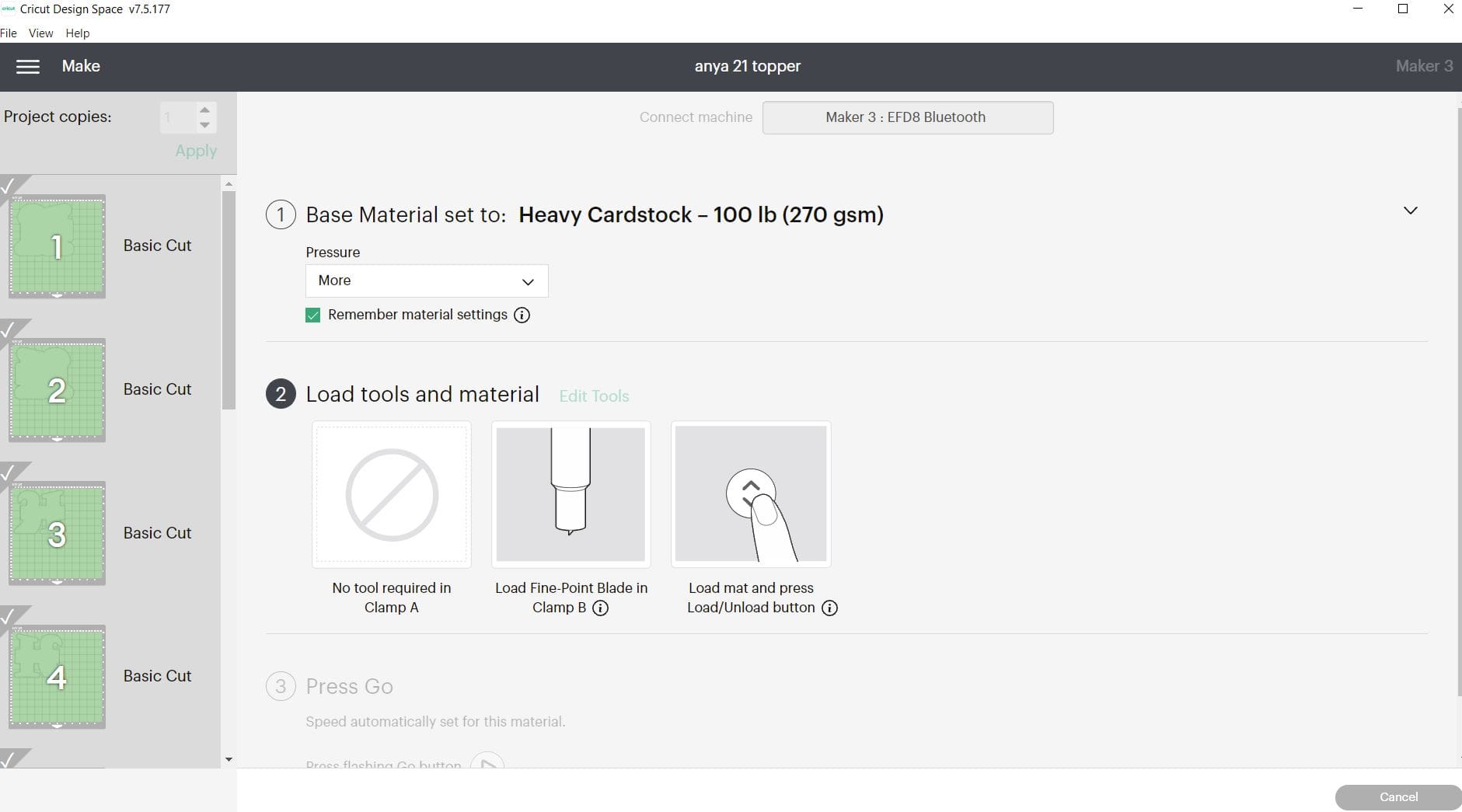Open the hamburger menu next to Make

(x=28, y=67)
